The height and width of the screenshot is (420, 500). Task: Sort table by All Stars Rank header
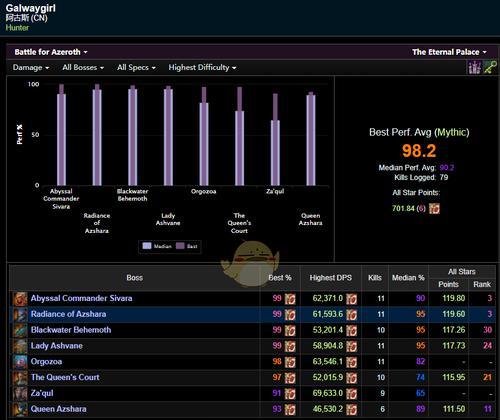point(482,284)
